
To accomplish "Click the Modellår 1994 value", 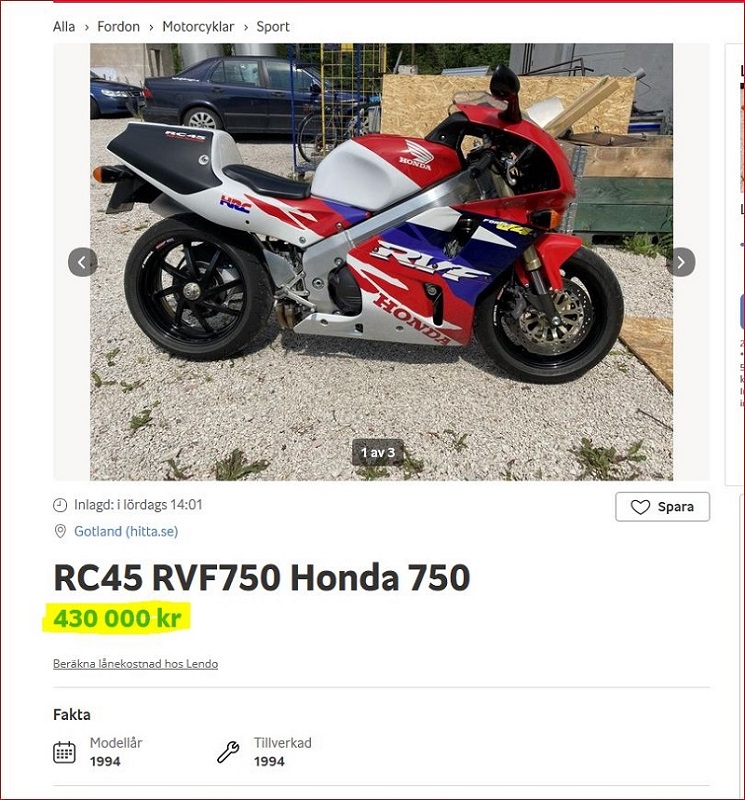I will pyautogui.click(x=105, y=761).
